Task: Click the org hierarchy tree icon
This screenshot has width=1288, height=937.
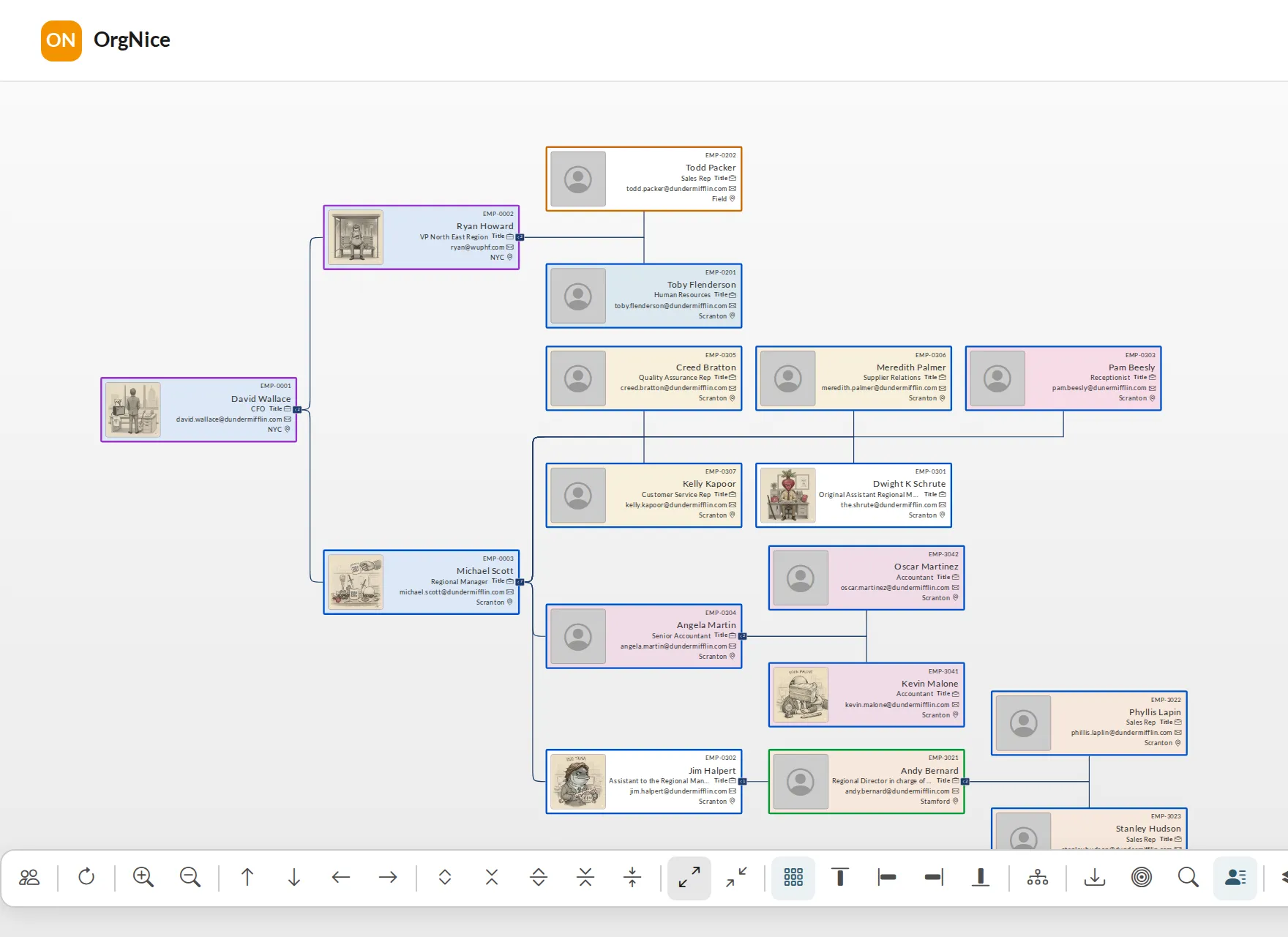Action: click(x=1038, y=877)
